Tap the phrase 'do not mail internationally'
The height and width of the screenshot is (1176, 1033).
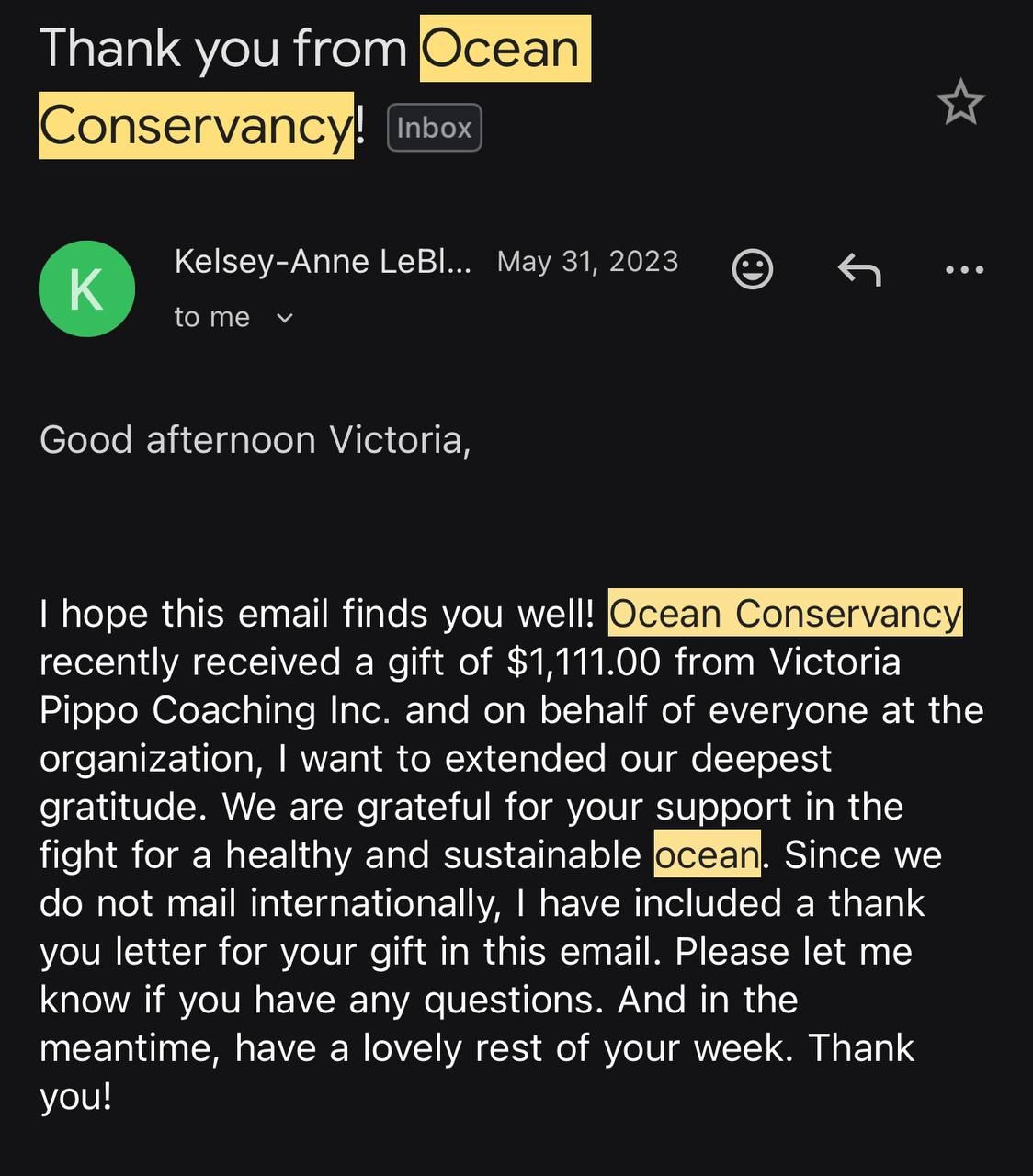coord(269,903)
